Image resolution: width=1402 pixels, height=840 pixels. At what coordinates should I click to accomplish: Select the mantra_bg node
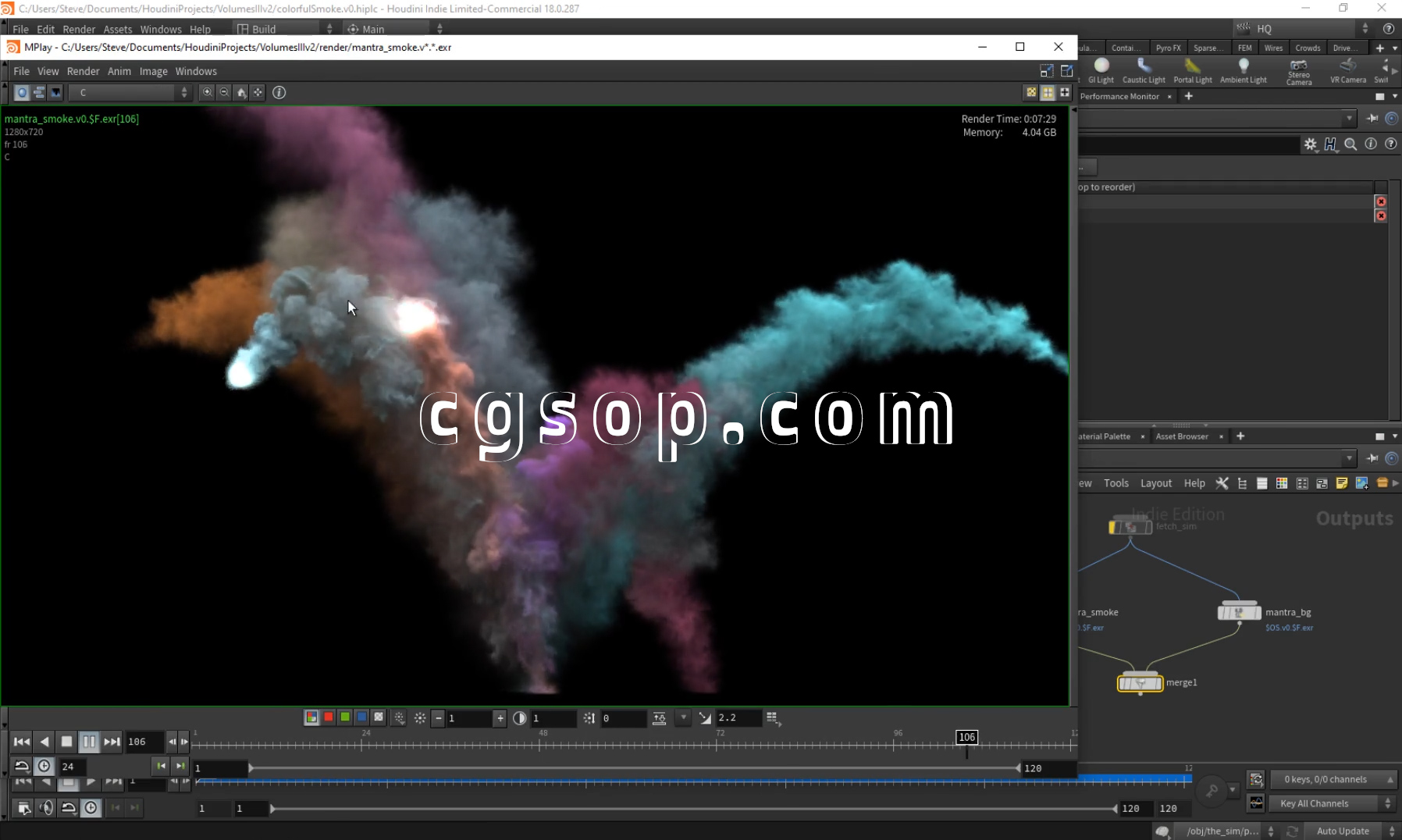pos(1239,611)
